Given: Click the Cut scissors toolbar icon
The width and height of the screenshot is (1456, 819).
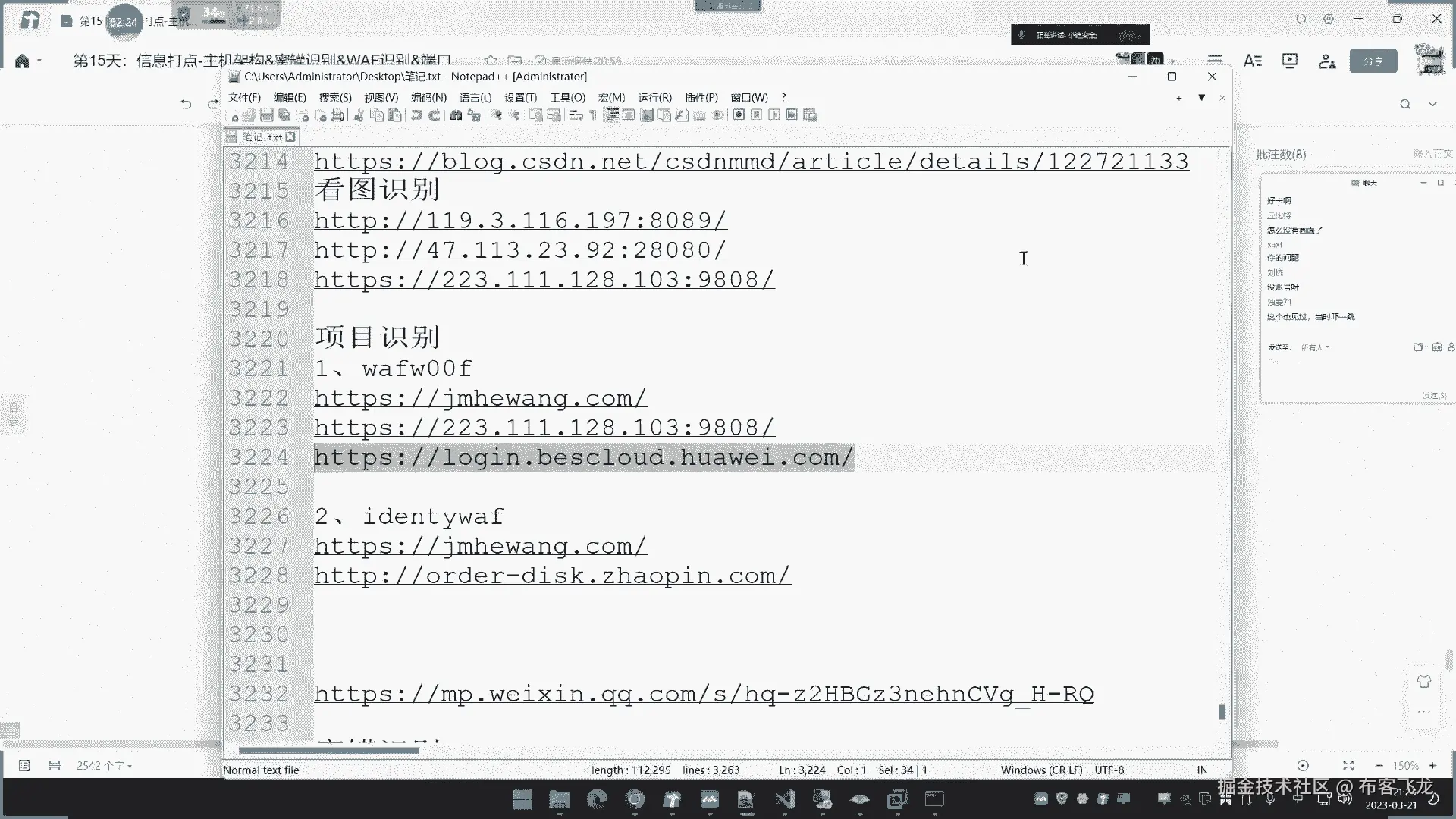Looking at the screenshot, I should point(359,115).
